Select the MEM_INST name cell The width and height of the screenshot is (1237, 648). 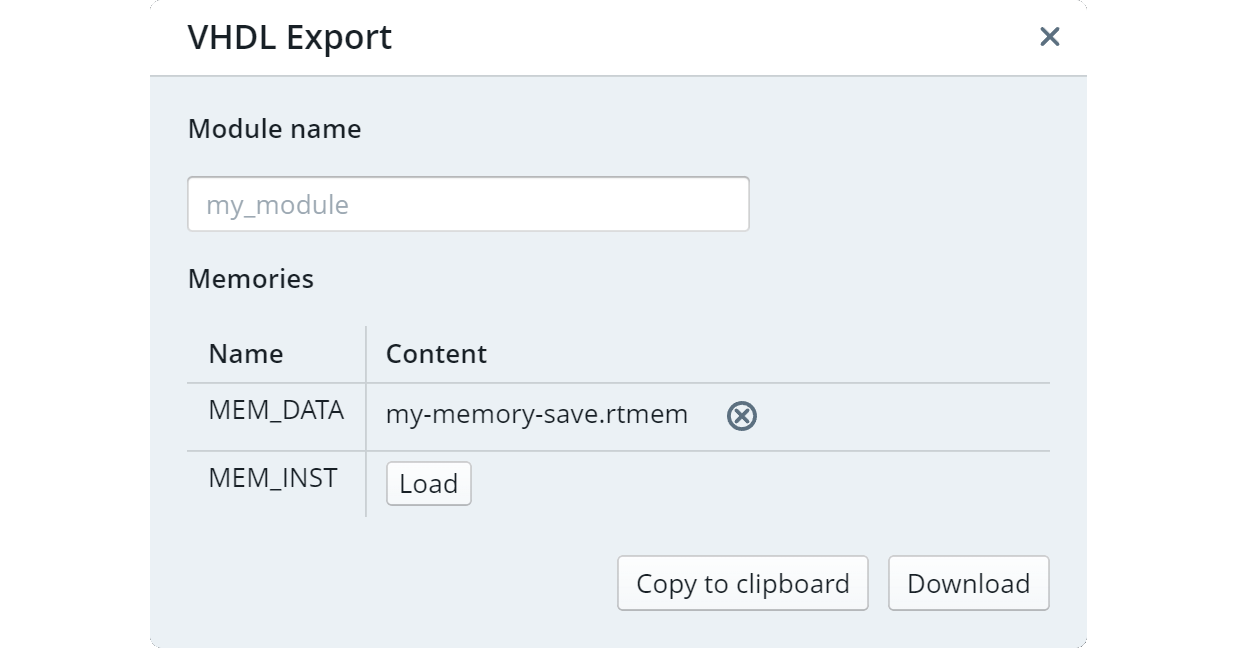[276, 484]
